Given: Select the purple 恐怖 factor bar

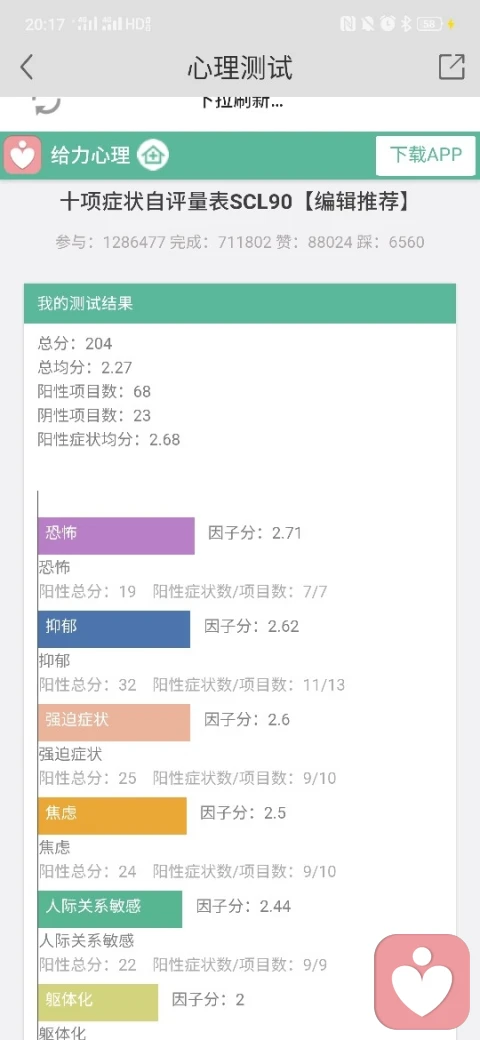Looking at the screenshot, I should (116, 536).
